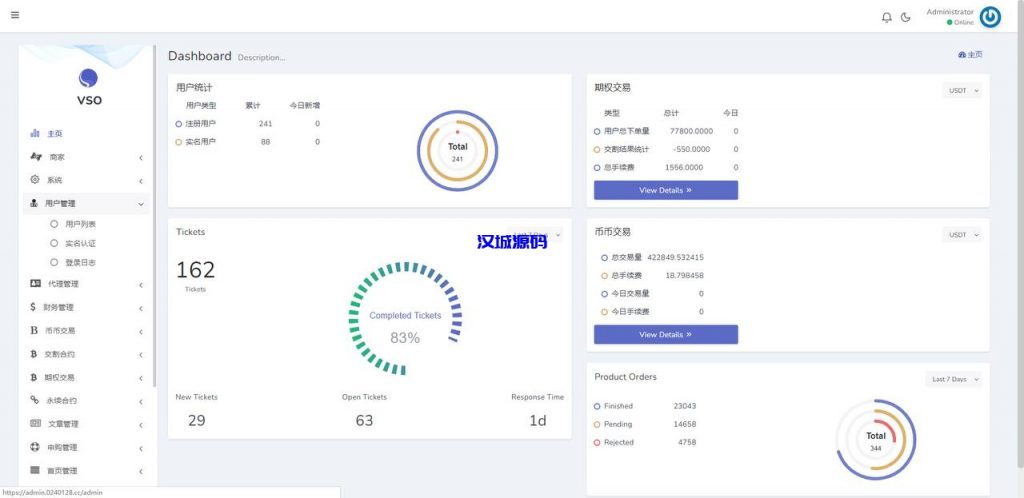
Task: Click the dashboard icon in the 主页 breadcrumb
Action: pos(962,55)
